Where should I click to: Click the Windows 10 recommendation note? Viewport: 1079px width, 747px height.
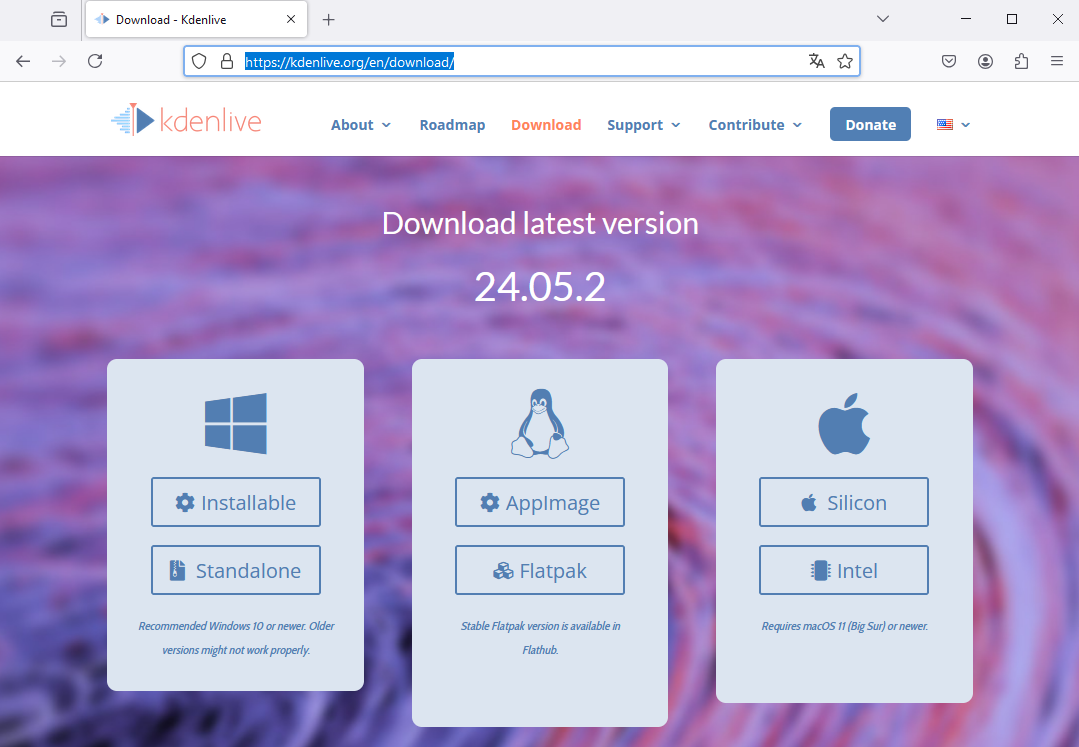tap(236, 638)
